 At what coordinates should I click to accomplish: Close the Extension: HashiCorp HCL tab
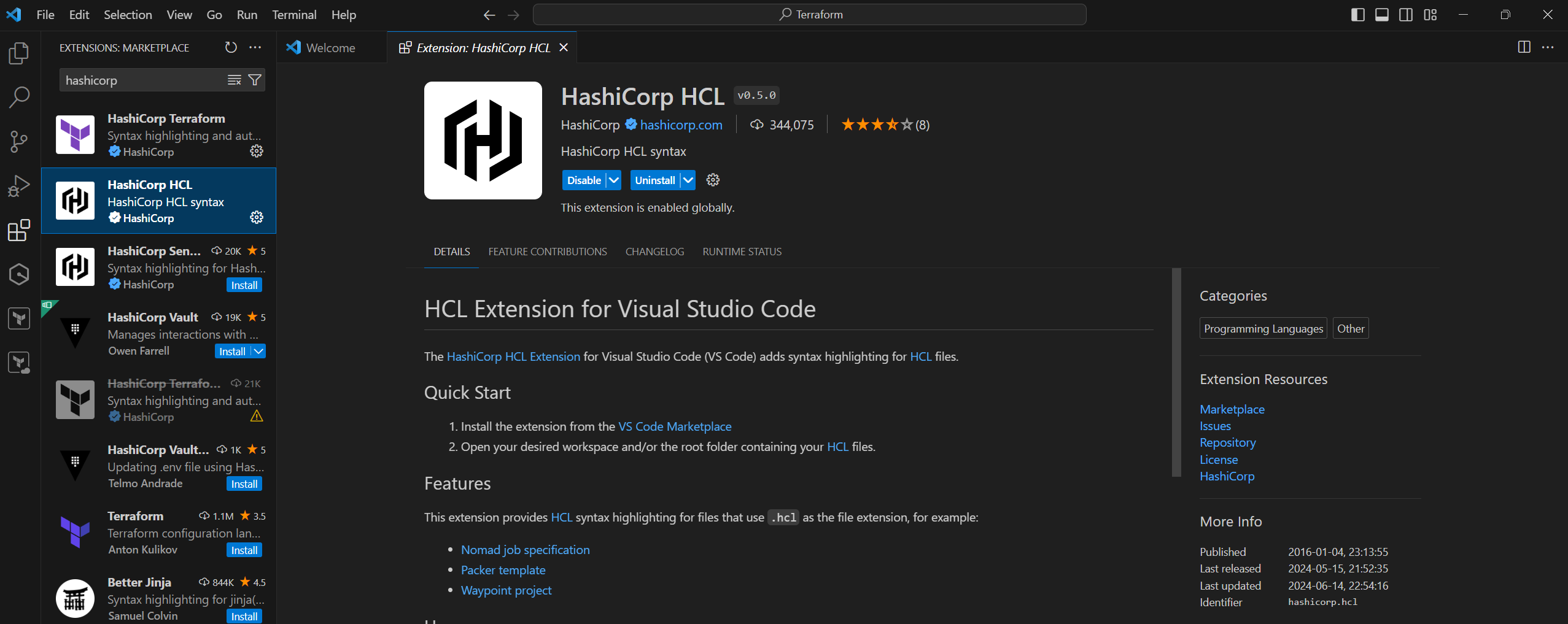tap(564, 47)
